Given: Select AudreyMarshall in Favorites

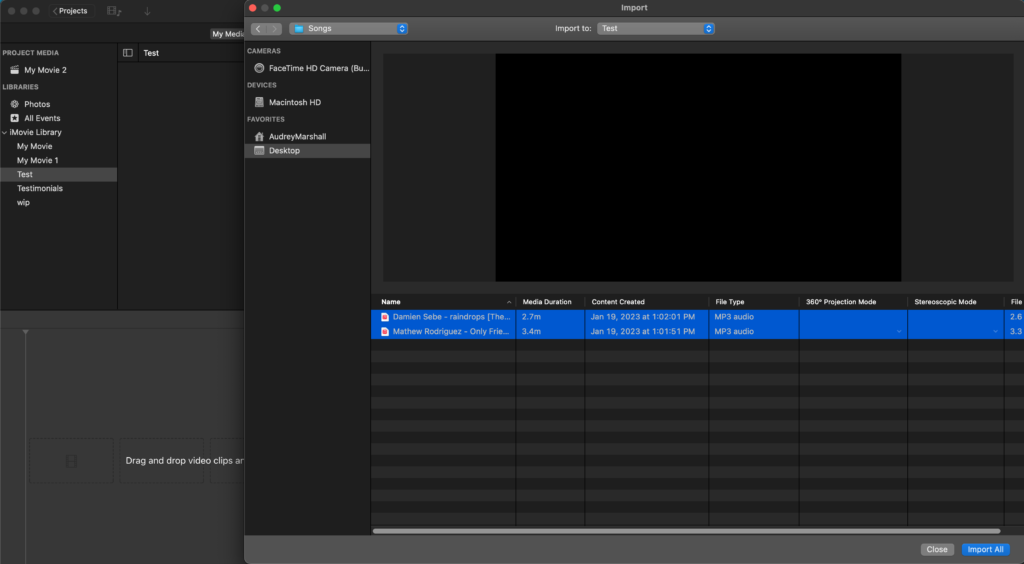Looking at the screenshot, I should coord(297,136).
